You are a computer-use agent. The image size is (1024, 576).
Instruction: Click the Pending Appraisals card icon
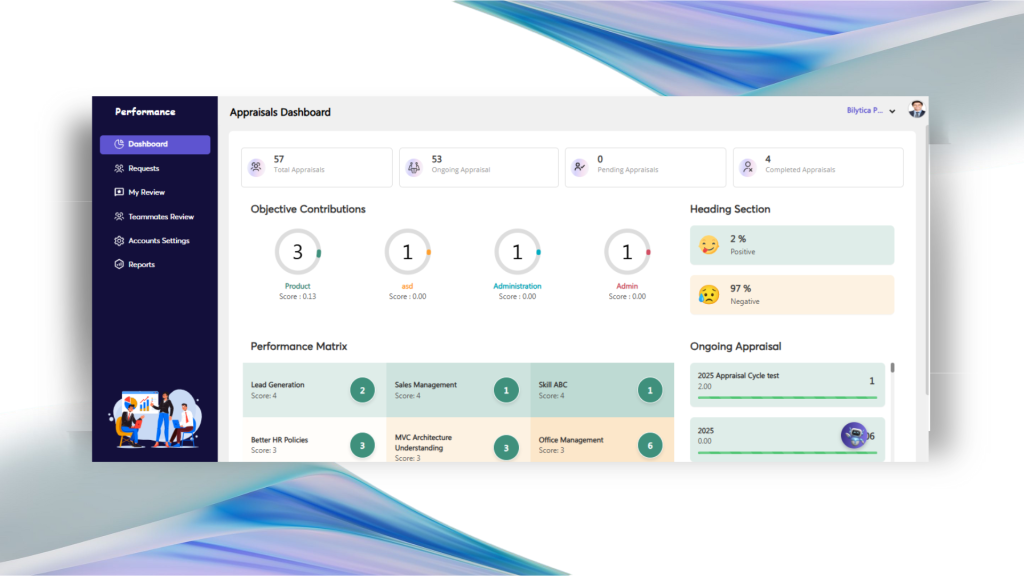(x=579, y=168)
